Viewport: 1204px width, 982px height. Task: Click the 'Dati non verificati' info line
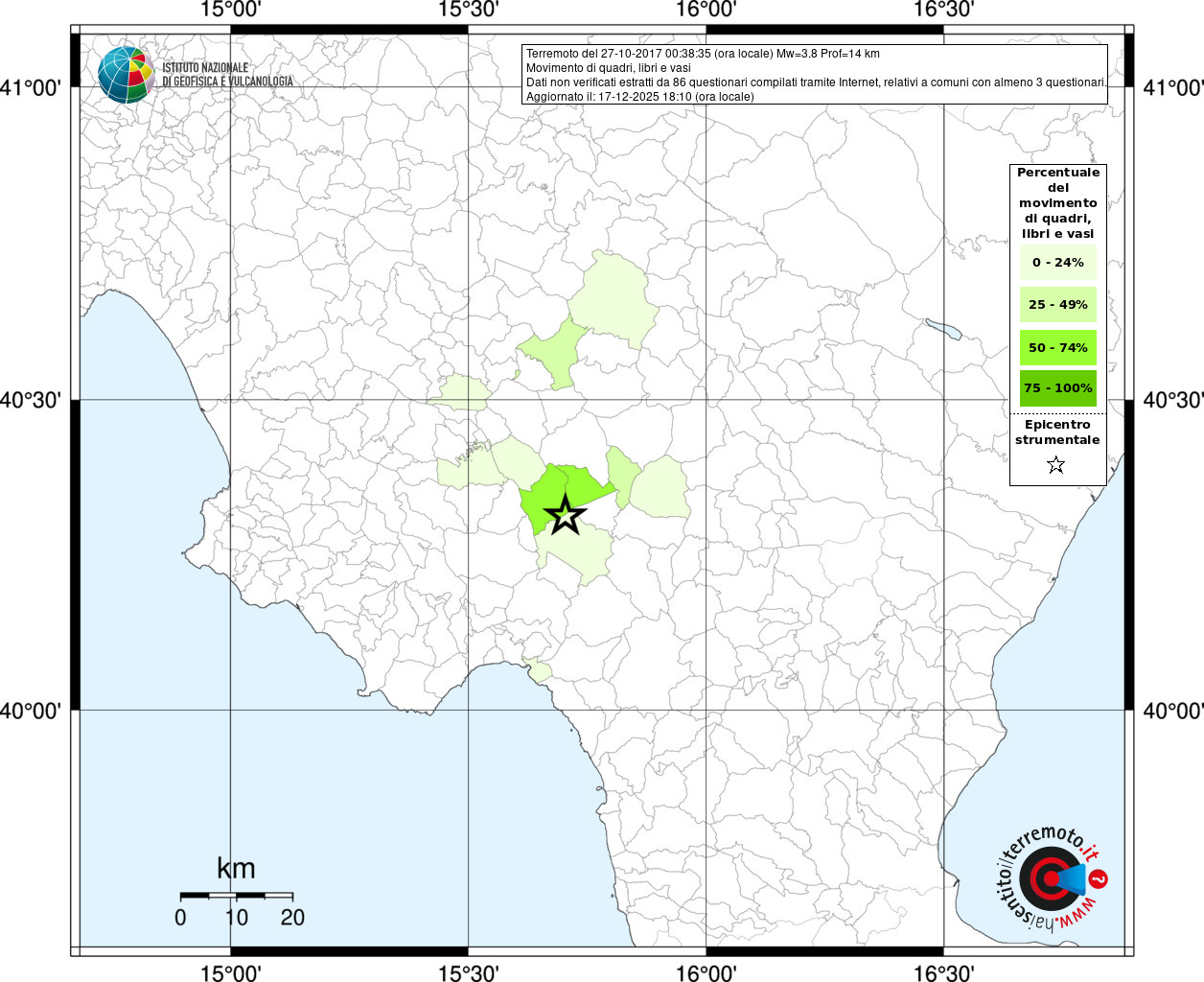[x=816, y=82]
